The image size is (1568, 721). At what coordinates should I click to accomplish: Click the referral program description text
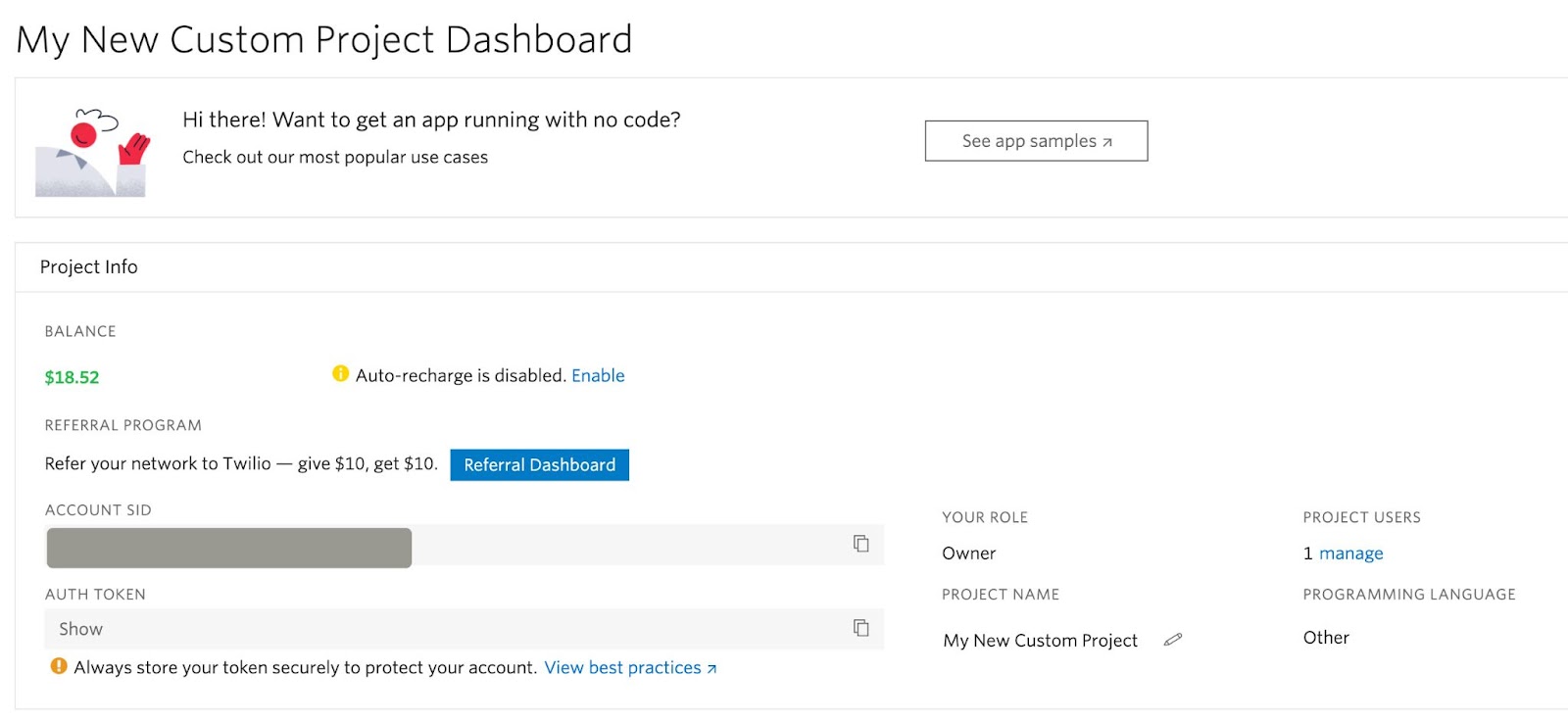tap(241, 463)
